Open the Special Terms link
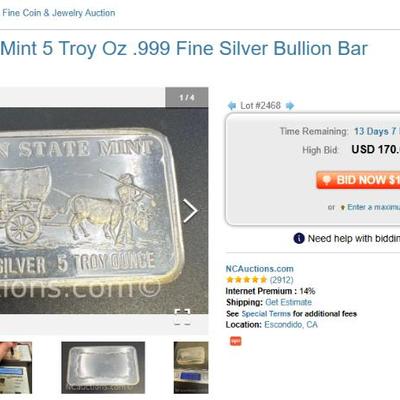 tap(266, 314)
